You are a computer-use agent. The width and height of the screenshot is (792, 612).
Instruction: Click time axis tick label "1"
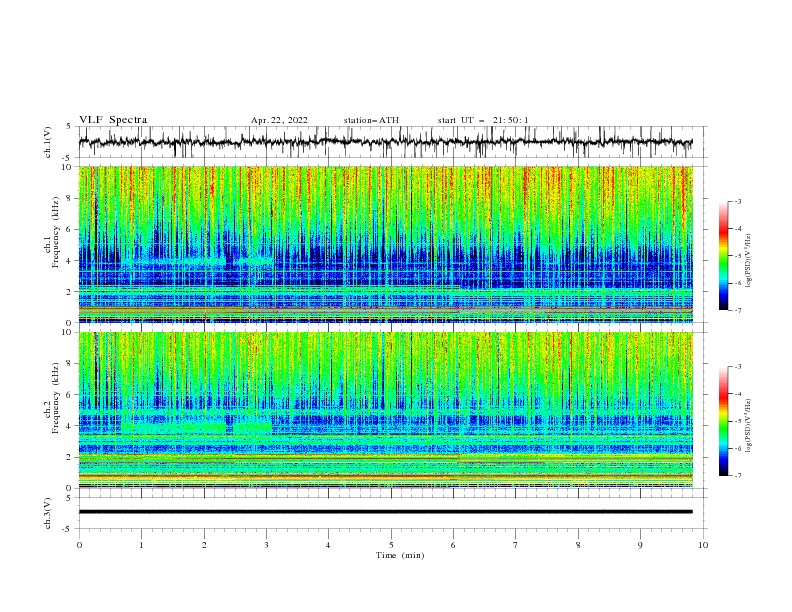[141, 545]
